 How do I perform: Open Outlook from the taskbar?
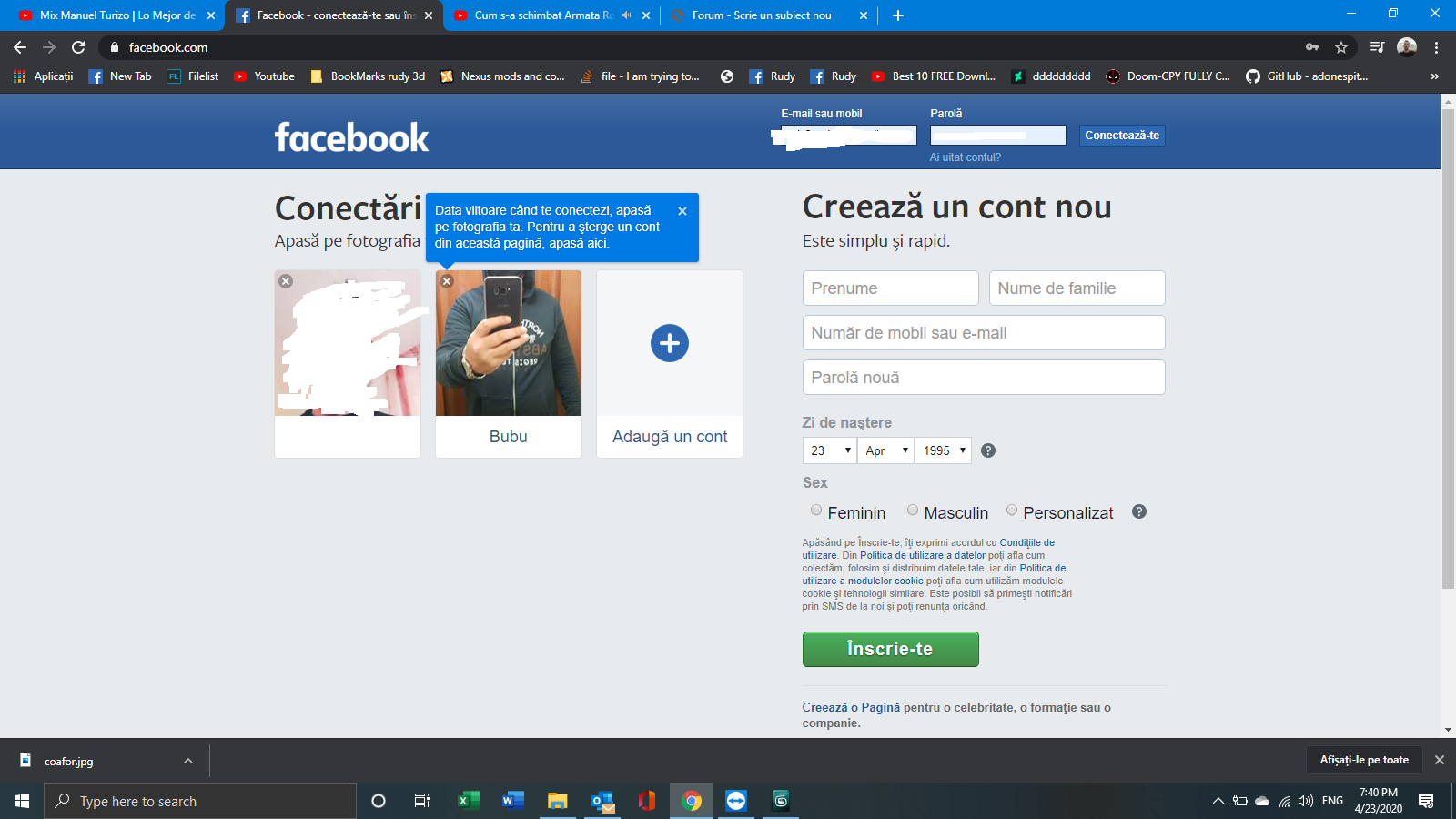point(602,801)
